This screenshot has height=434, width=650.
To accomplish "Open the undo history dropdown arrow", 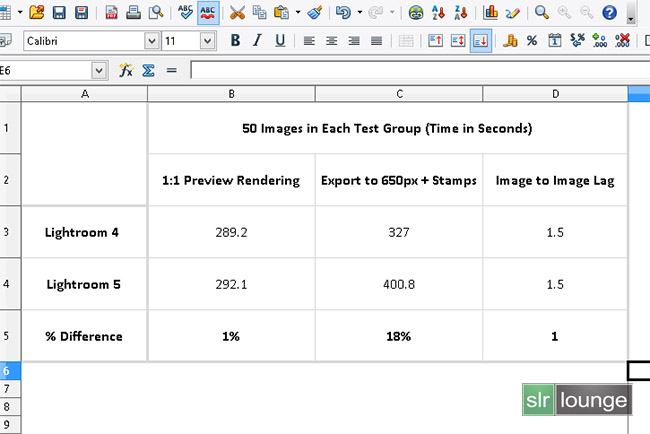I will pos(360,12).
